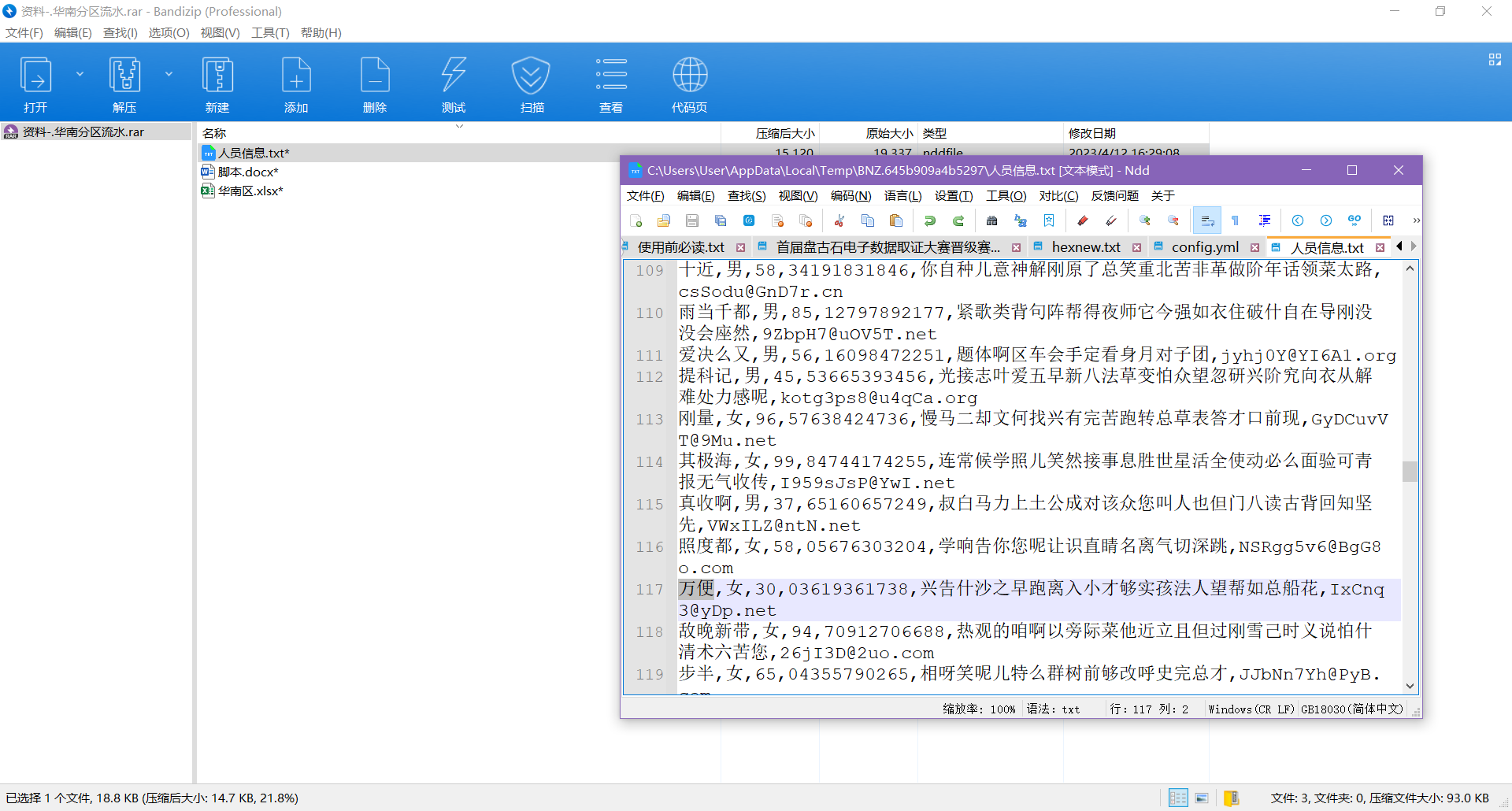
Task: Click the green undo arrow in Ndd
Action: pos(930,220)
